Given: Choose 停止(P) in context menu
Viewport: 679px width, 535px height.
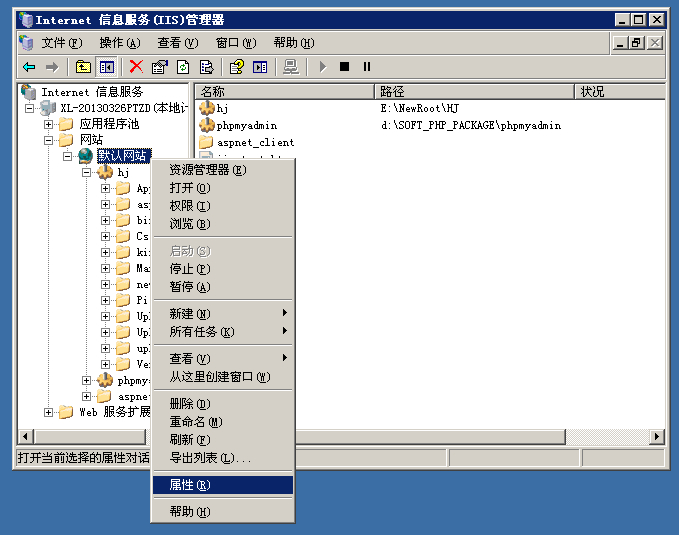Looking at the screenshot, I should (223, 269).
